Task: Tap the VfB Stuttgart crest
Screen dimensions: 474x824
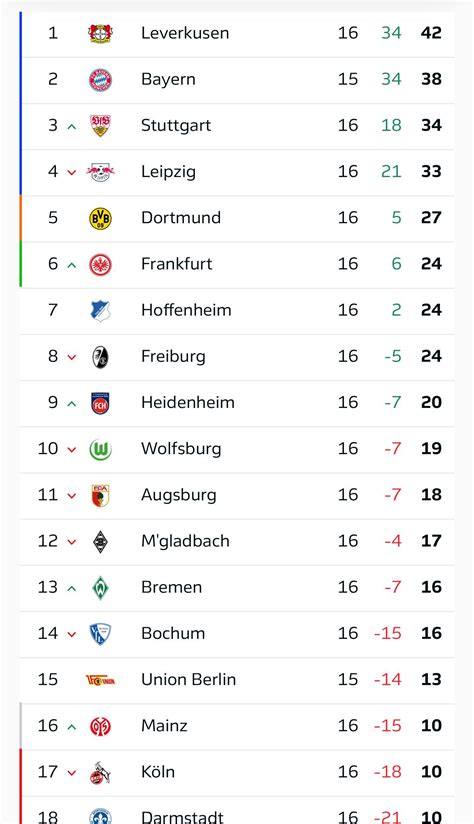Action: pos(100,126)
